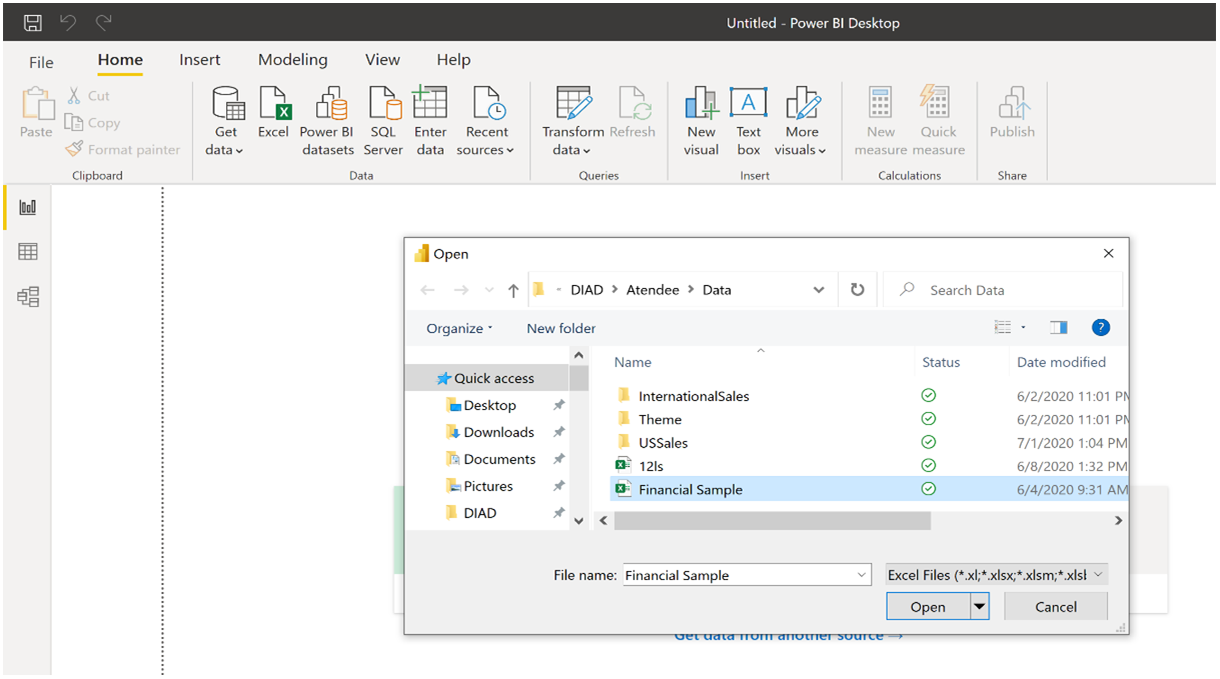Open the File menu

(40, 61)
